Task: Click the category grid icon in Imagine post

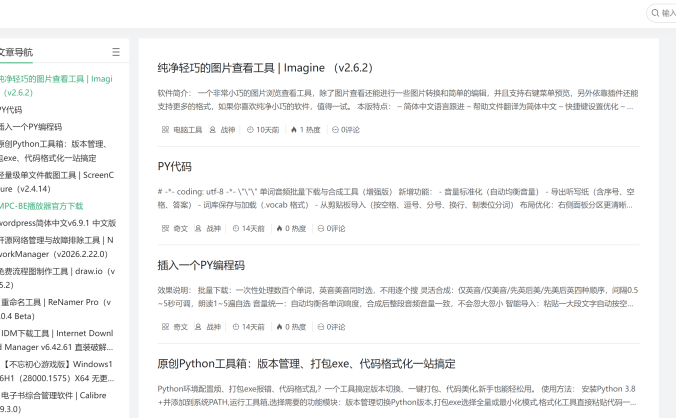Action: (165, 130)
